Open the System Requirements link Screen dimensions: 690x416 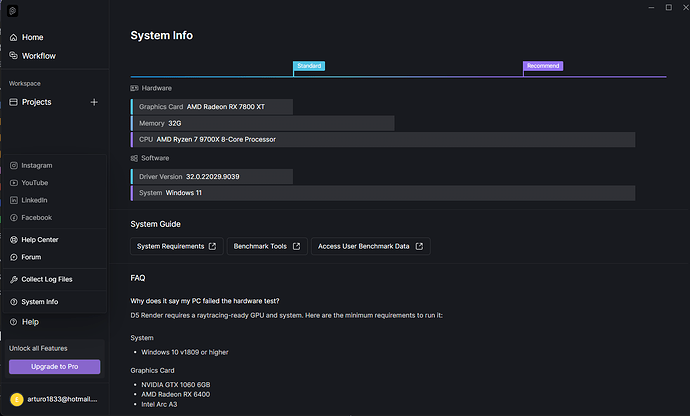pos(176,246)
